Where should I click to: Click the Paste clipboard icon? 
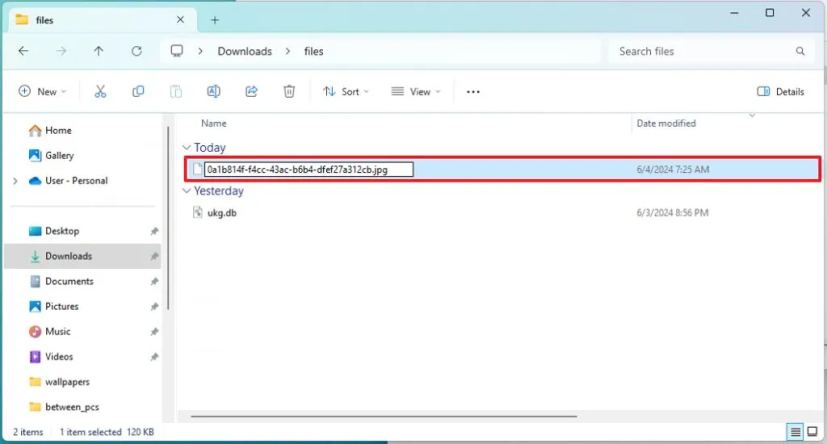[x=176, y=91]
